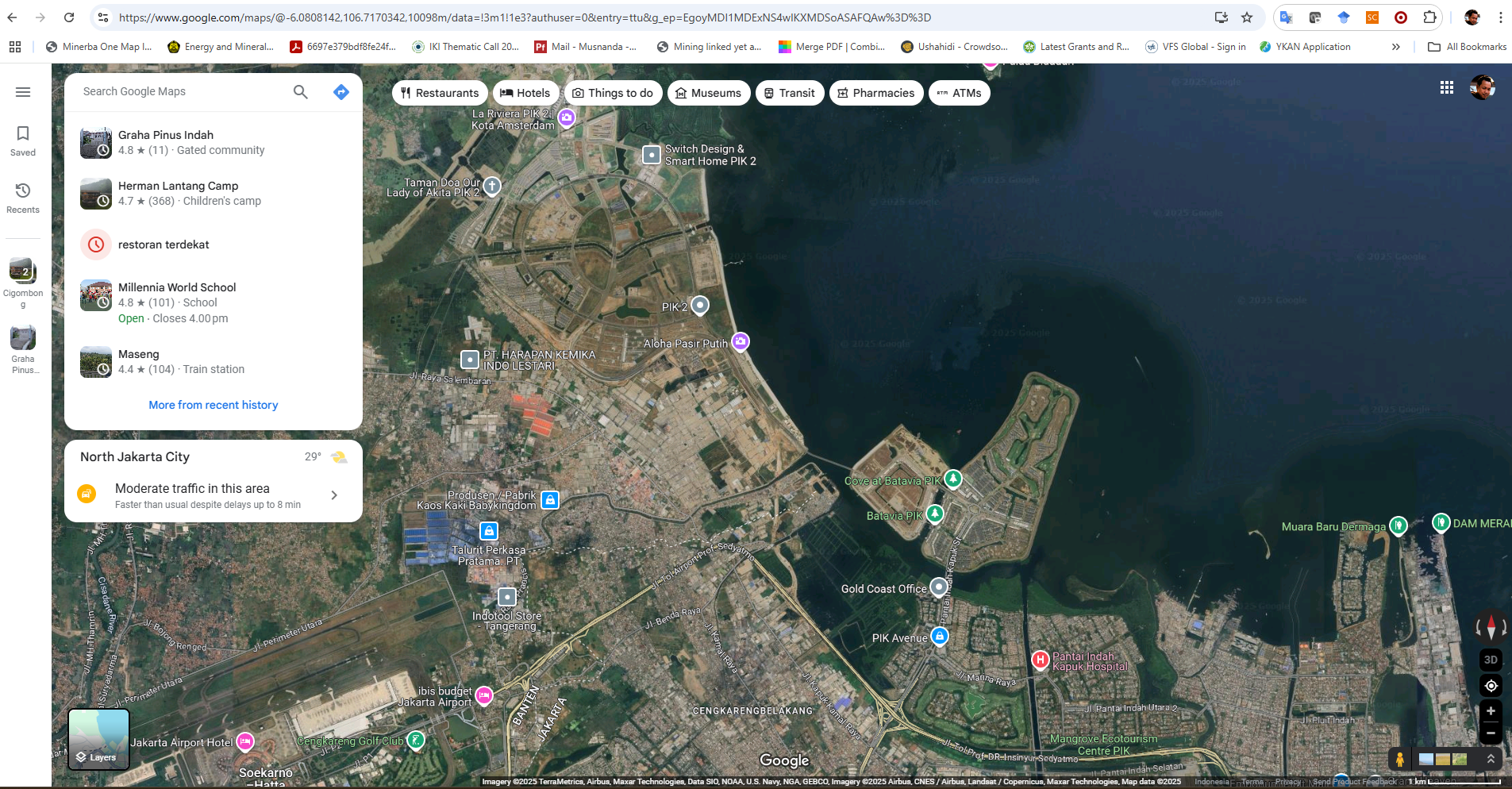Select the Pharmacies category chip
Screen dimensions: 1512x789
875,93
